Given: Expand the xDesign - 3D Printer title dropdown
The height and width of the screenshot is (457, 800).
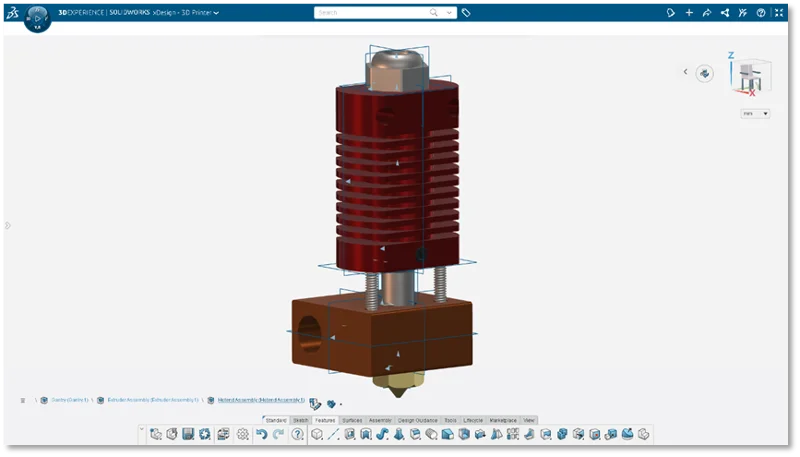Looking at the screenshot, I should (216, 13).
